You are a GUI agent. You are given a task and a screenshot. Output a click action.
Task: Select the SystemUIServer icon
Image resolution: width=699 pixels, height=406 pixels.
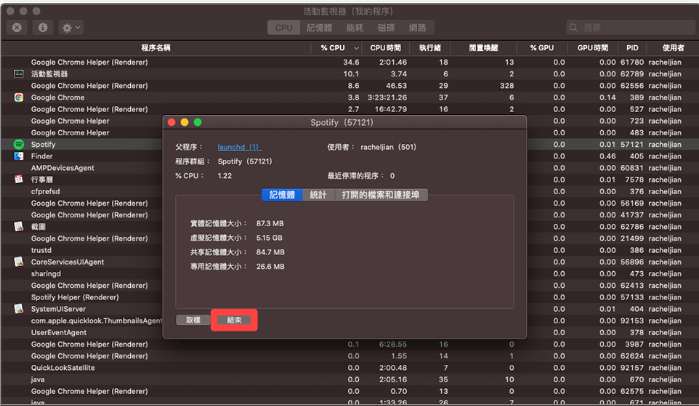tap(19, 309)
